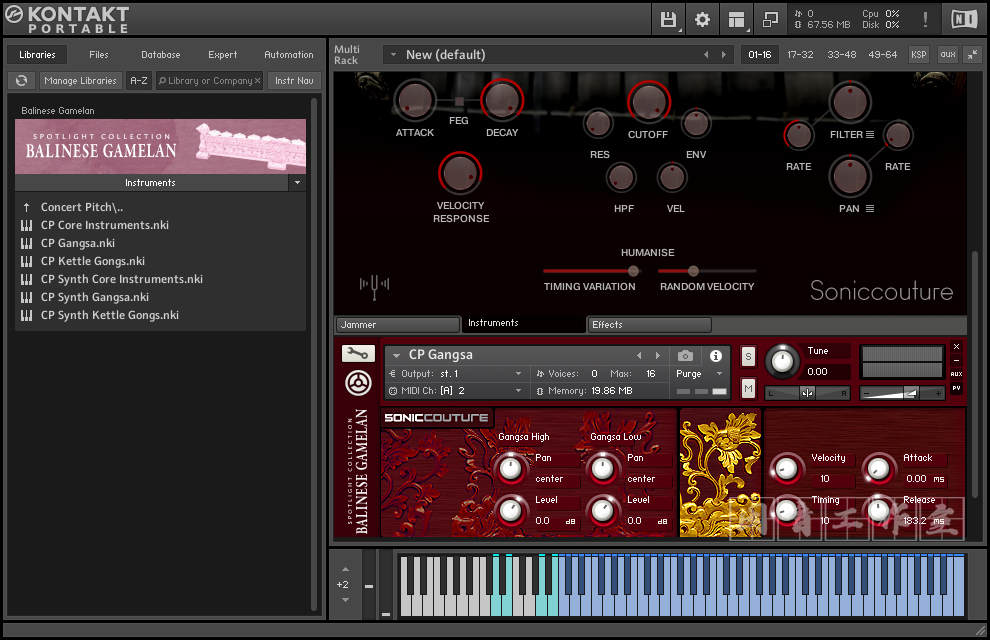Show rack page 33-48
990x640 pixels.
842,55
